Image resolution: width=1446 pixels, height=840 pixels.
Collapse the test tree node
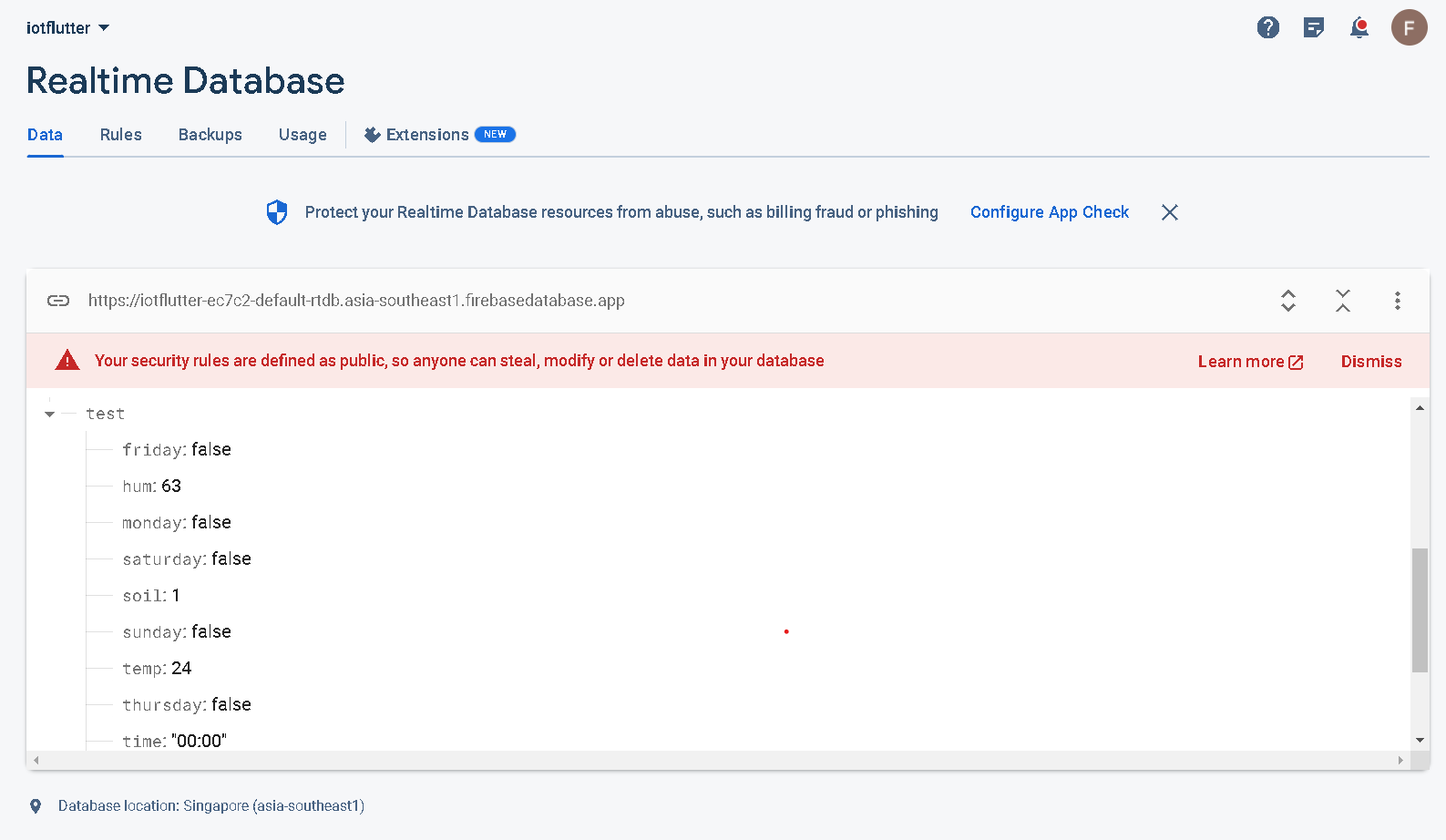[50, 415]
